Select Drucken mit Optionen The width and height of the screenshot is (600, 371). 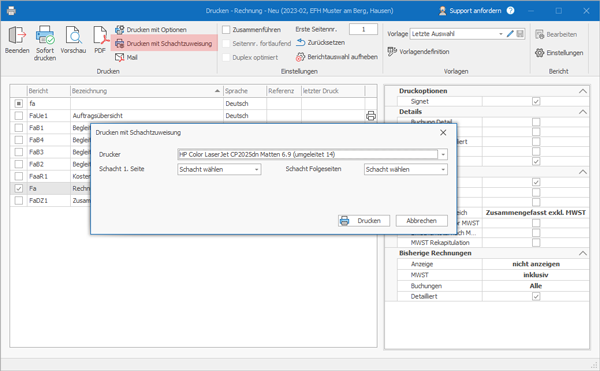point(151,29)
